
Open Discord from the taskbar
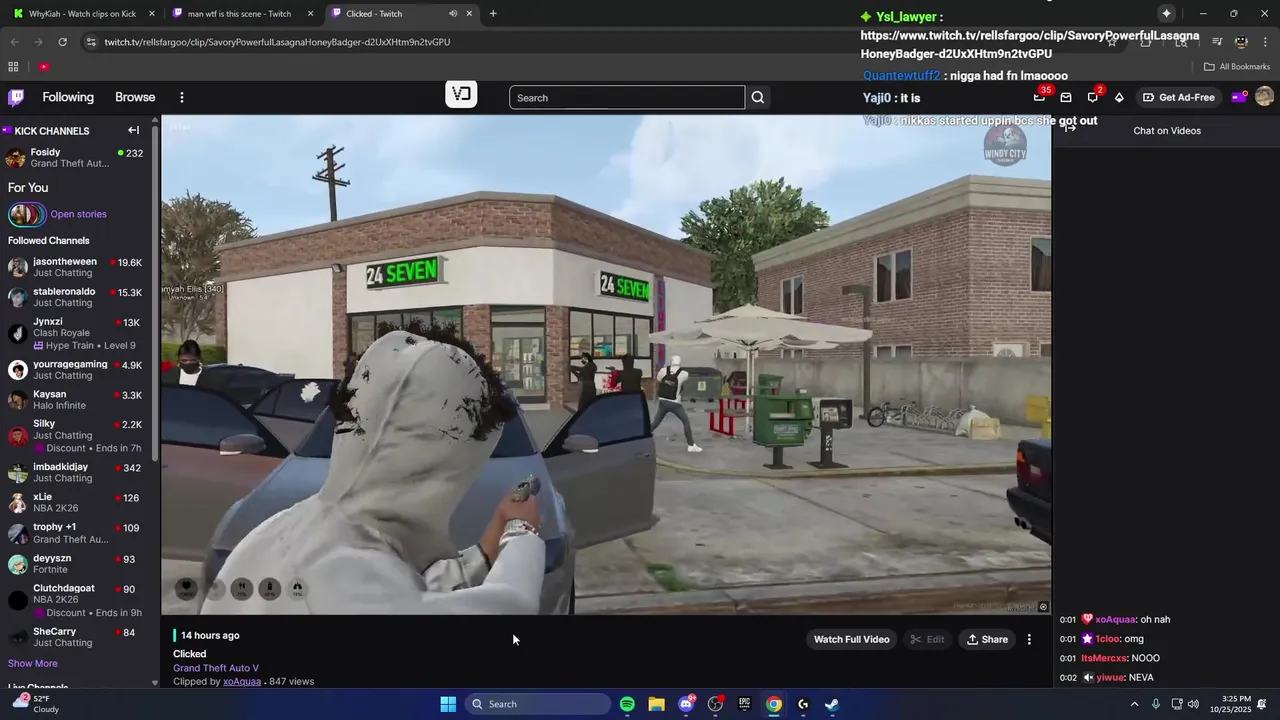click(x=686, y=704)
